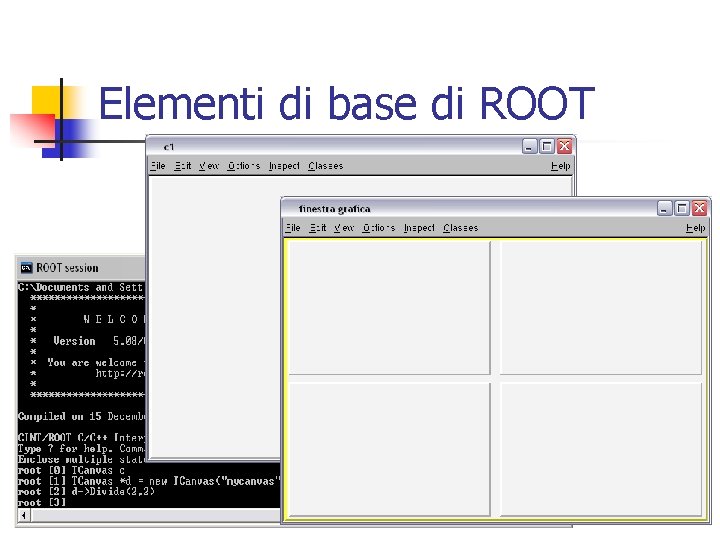Image resolution: width=720 pixels, height=540 pixels.
Task: Minimize the c1 canvas window
Action: click(529, 146)
